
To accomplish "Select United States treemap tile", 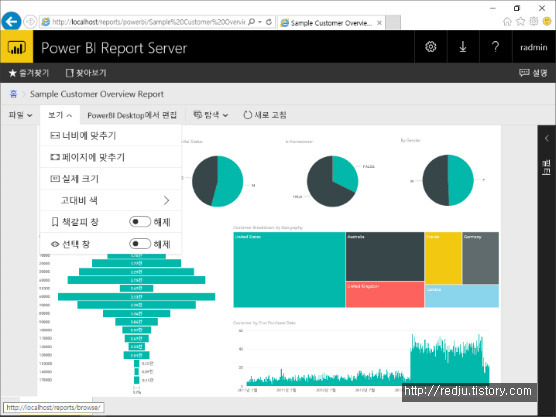I will (x=289, y=269).
